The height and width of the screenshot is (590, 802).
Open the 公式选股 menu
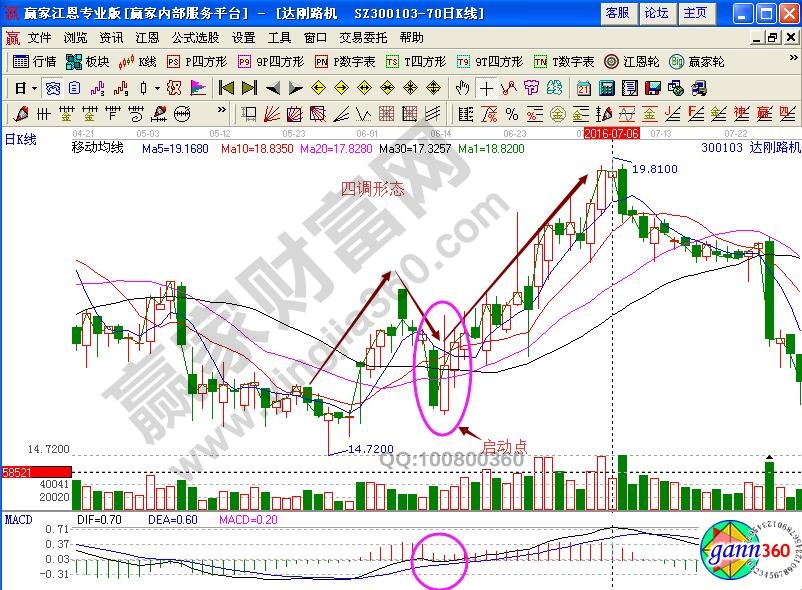(195, 37)
